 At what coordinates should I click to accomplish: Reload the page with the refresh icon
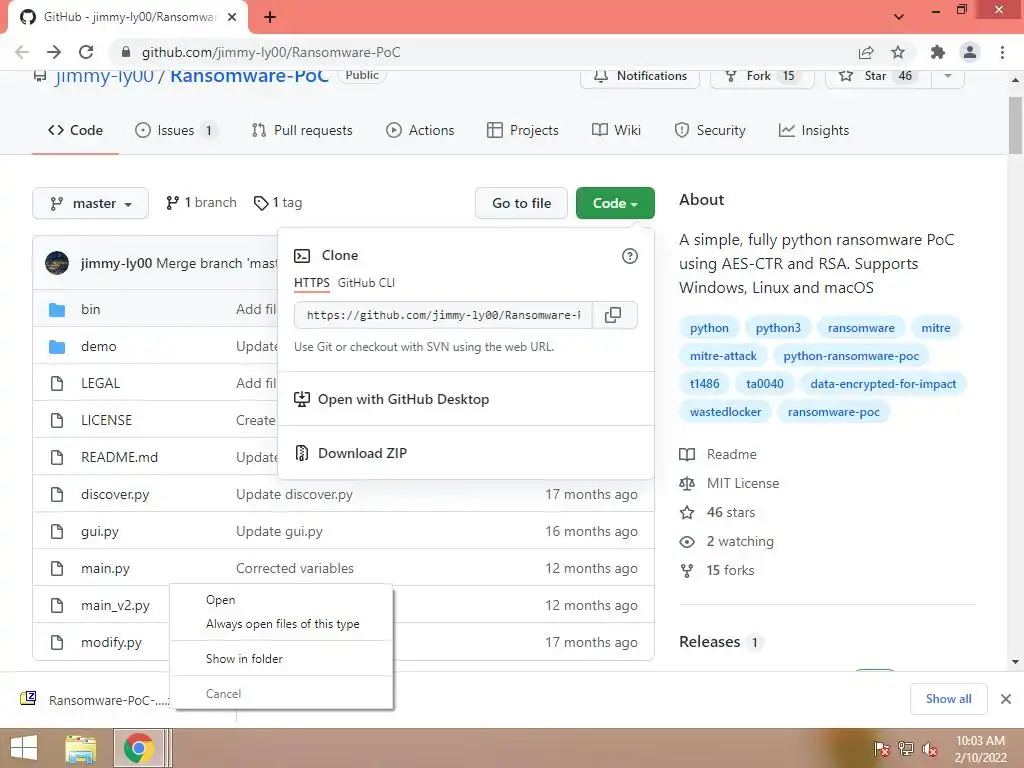86,52
